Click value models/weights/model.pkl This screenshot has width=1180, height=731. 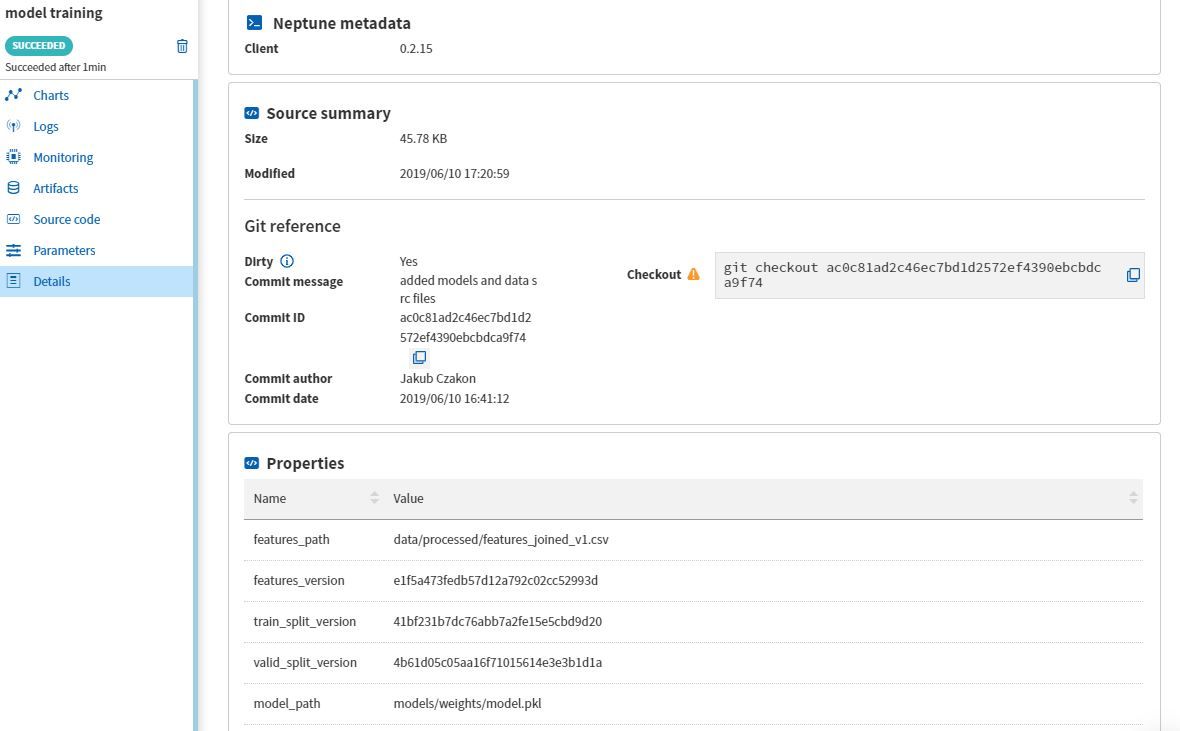tap(467, 703)
